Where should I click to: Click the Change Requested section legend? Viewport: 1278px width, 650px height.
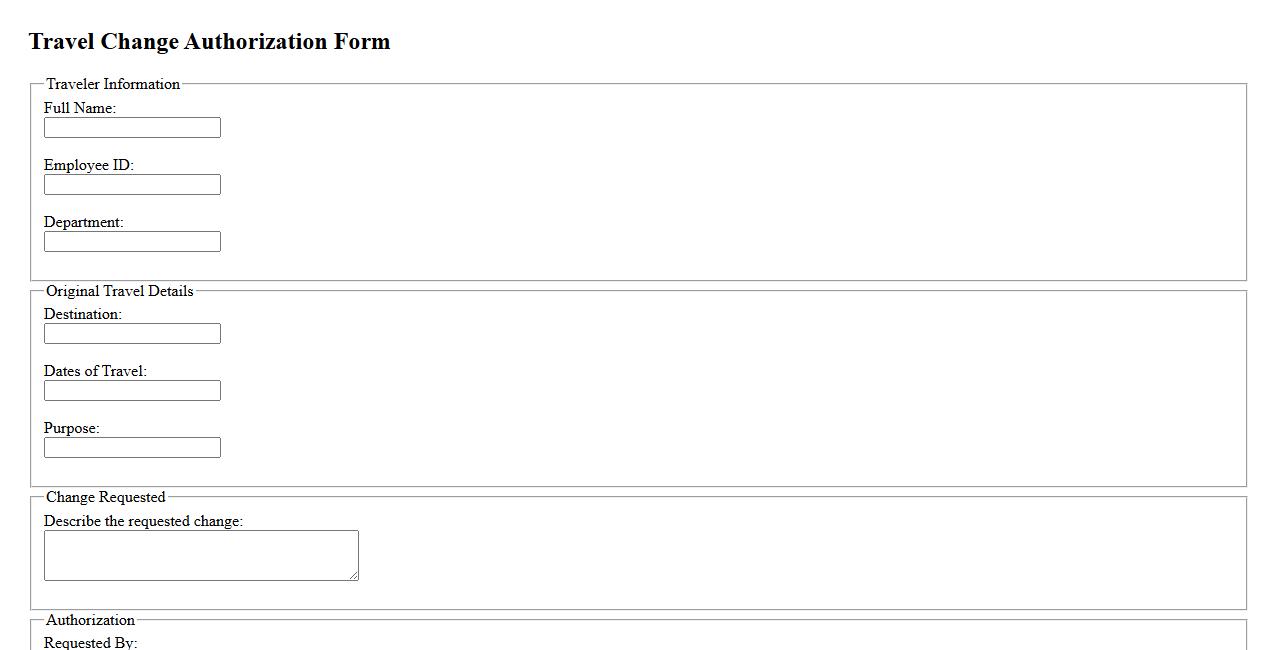[x=105, y=497]
